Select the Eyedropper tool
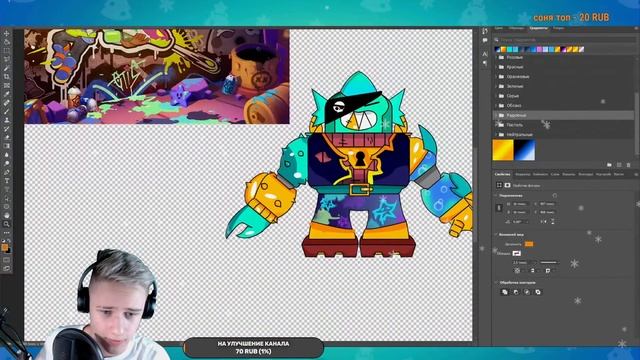 [7, 94]
